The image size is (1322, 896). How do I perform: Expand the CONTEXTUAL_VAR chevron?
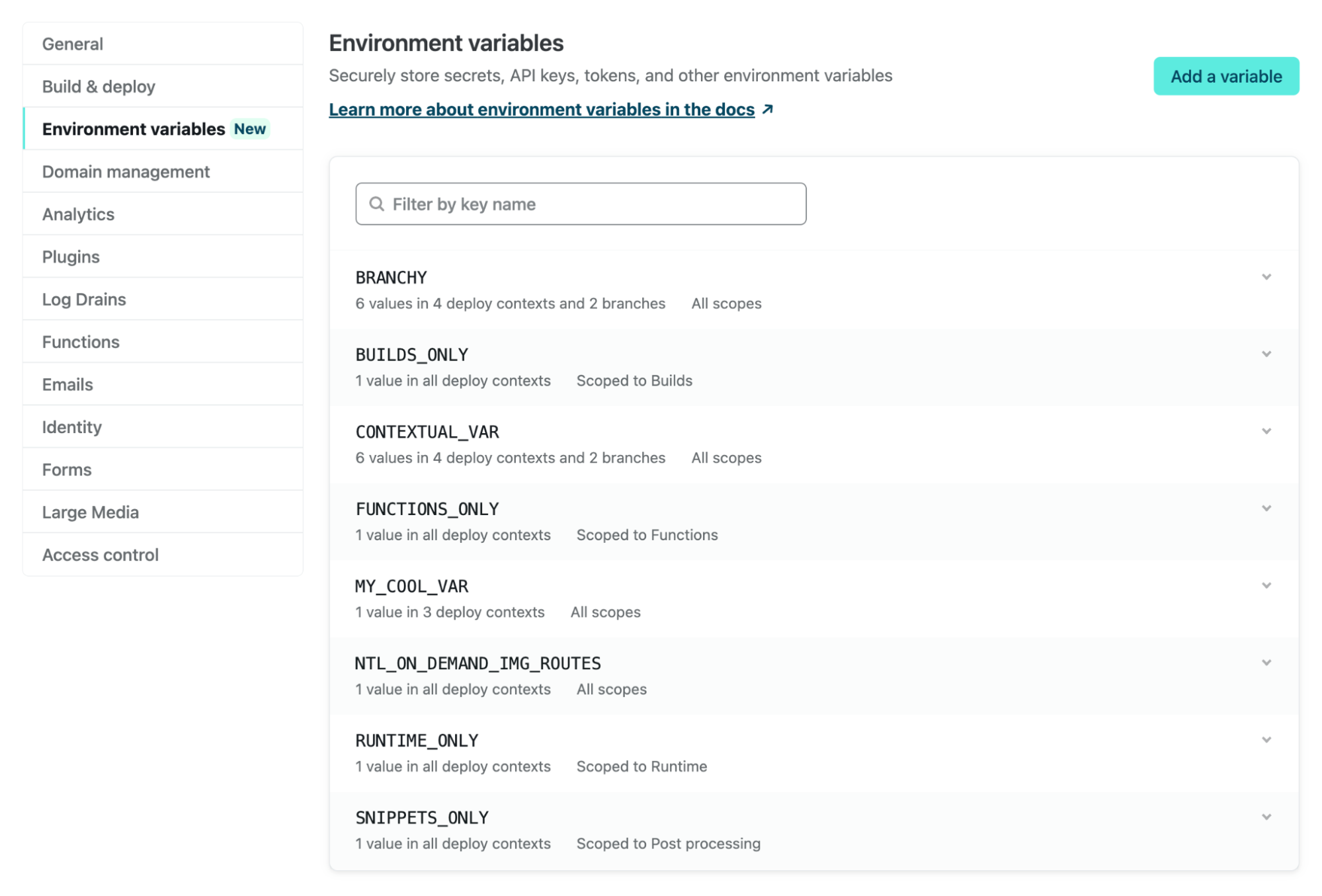pos(1266,431)
